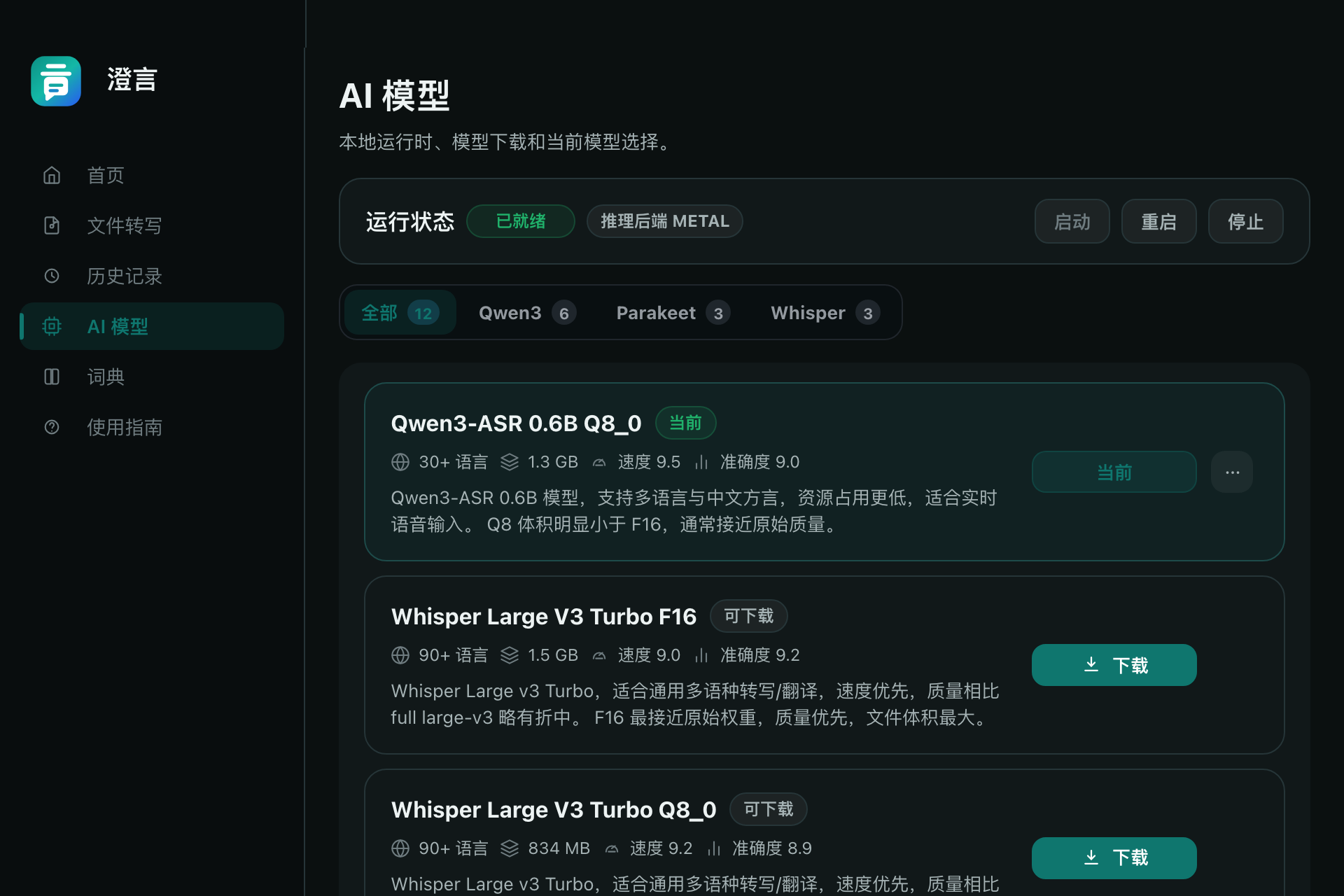This screenshot has height=896, width=1344.
Task: Click the globe icon in Qwen3-ASR 0.6B card
Action: 400,462
